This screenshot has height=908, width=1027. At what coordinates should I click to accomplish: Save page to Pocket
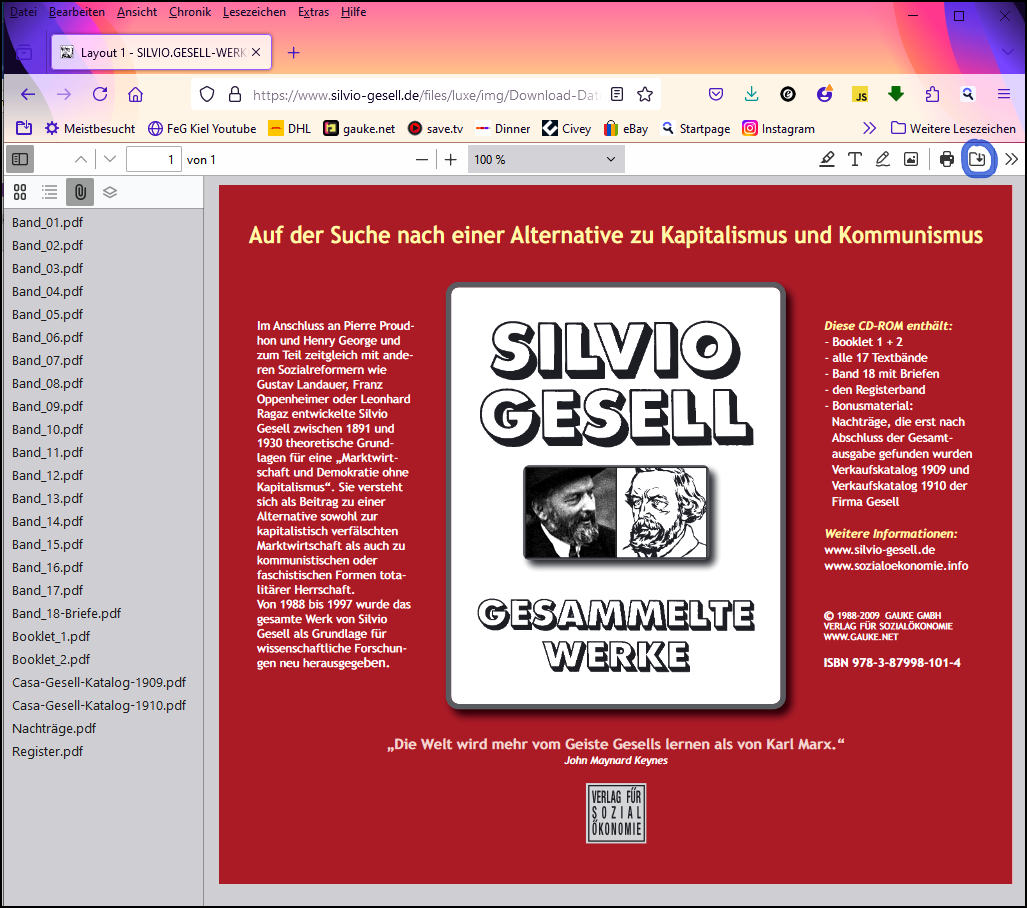pyautogui.click(x=716, y=94)
